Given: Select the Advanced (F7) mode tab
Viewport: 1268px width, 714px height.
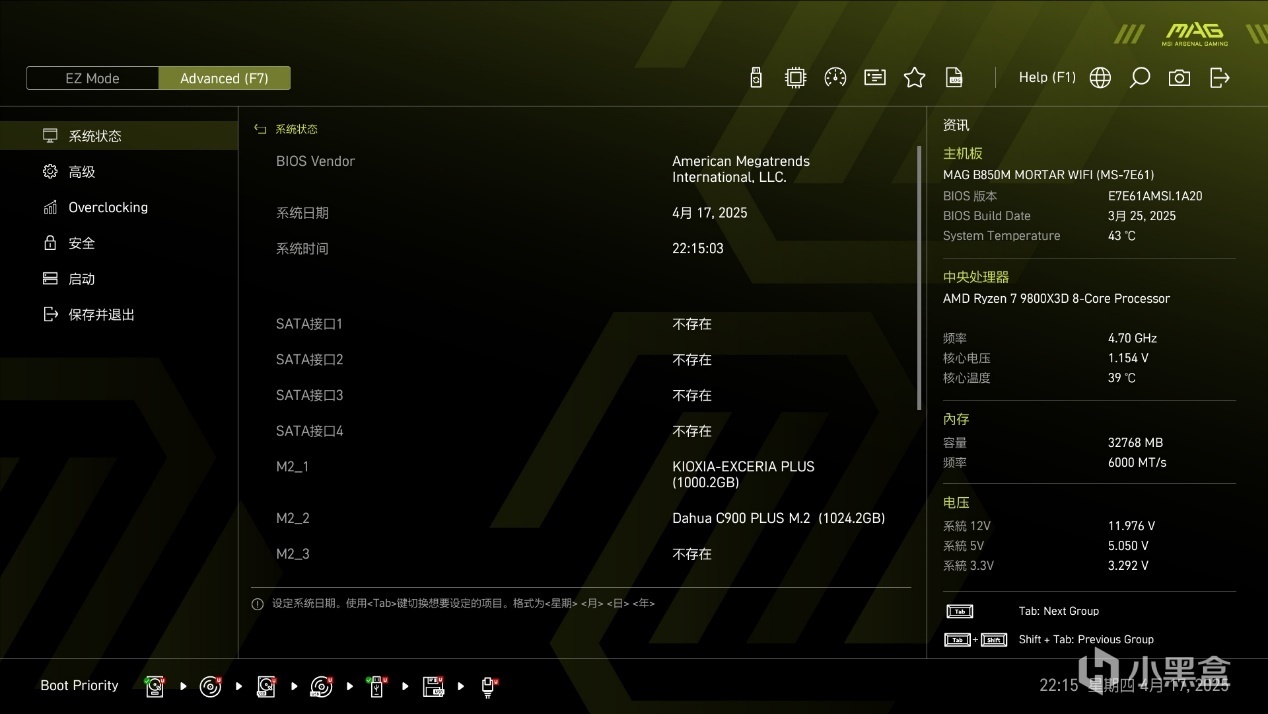Looking at the screenshot, I should coord(224,78).
